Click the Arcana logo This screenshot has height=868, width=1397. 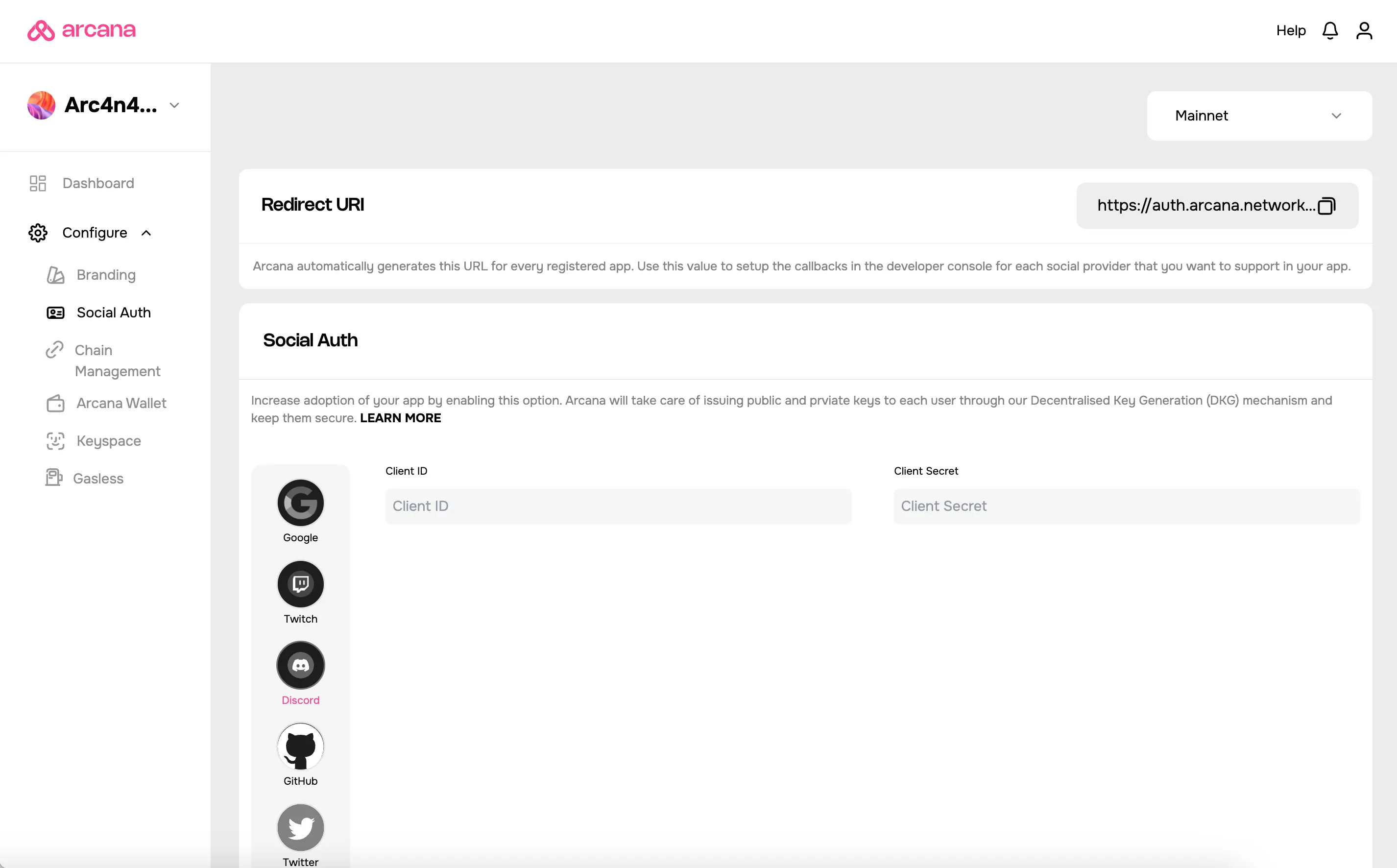click(81, 30)
